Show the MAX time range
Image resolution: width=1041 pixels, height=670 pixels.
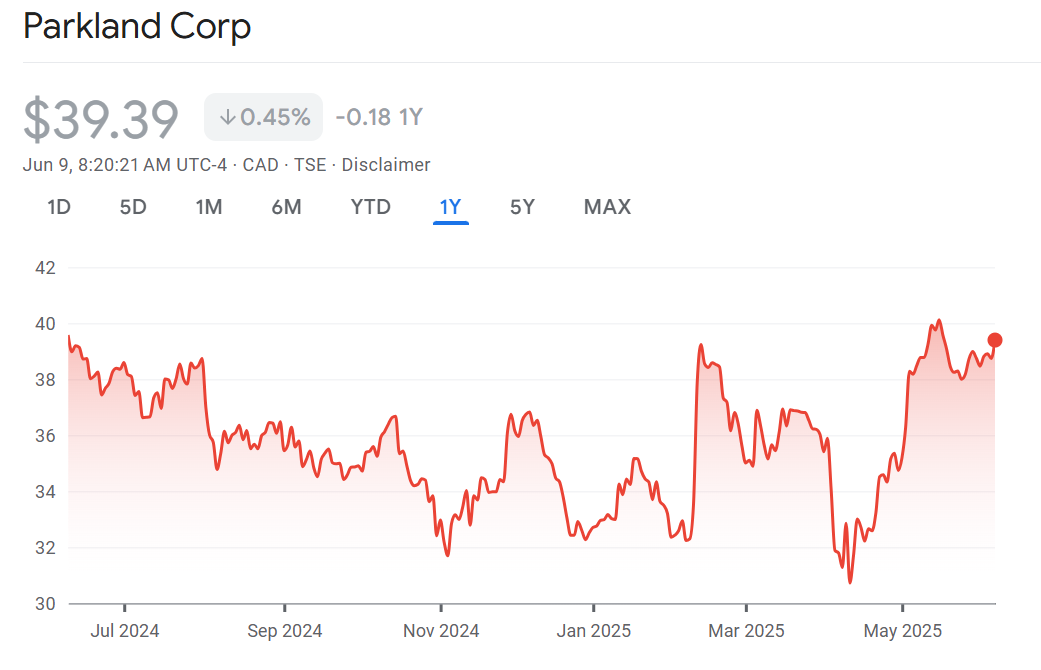[607, 207]
